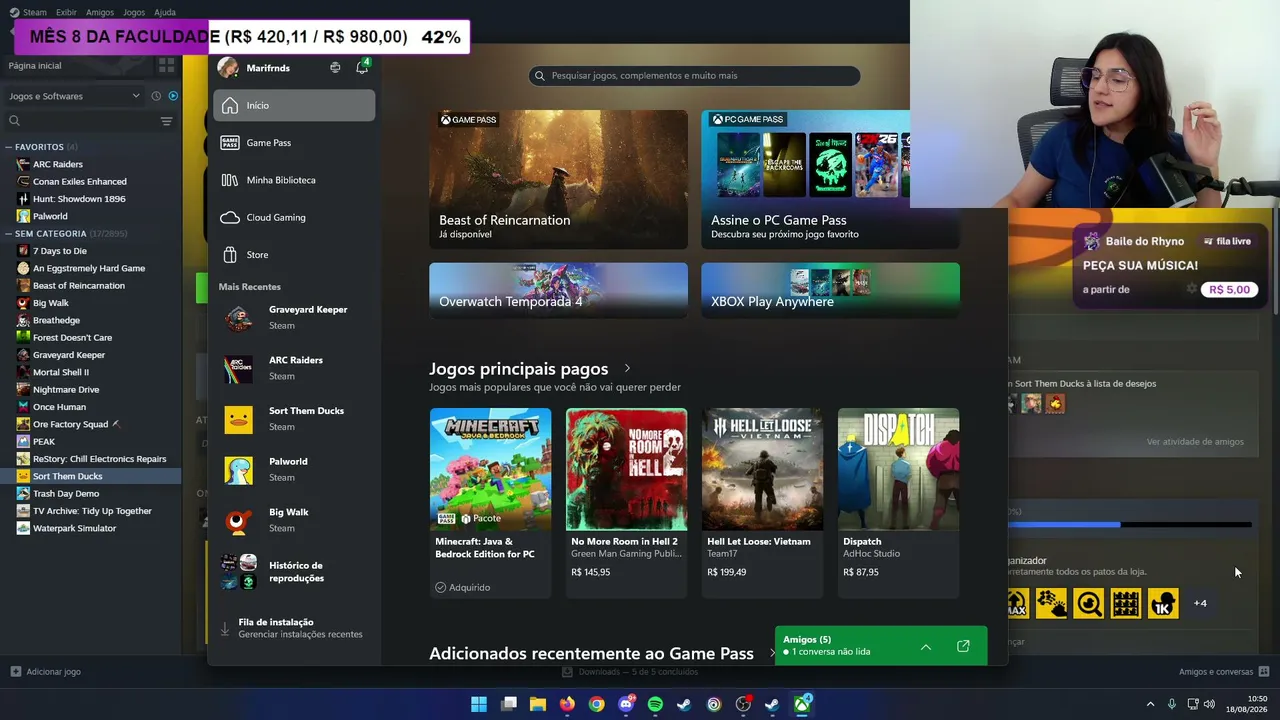The image size is (1280, 720).
Task: Expand the Amigos (5) panel chevron
Action: [x=926, y=646]
